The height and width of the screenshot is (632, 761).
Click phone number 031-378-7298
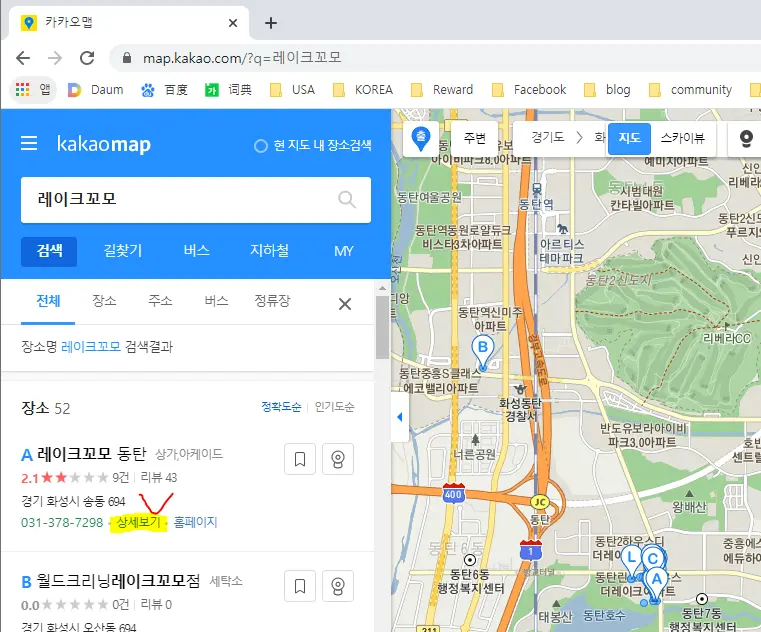(62, 522)
